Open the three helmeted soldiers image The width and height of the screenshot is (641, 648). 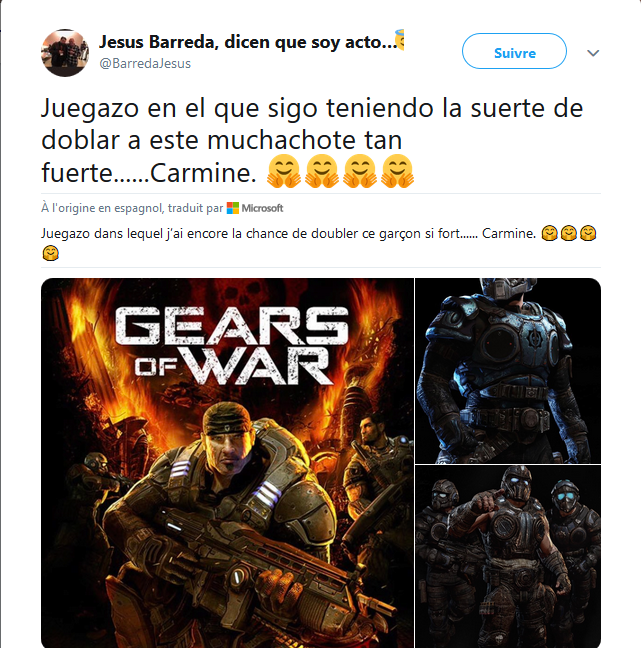point(508,556)
